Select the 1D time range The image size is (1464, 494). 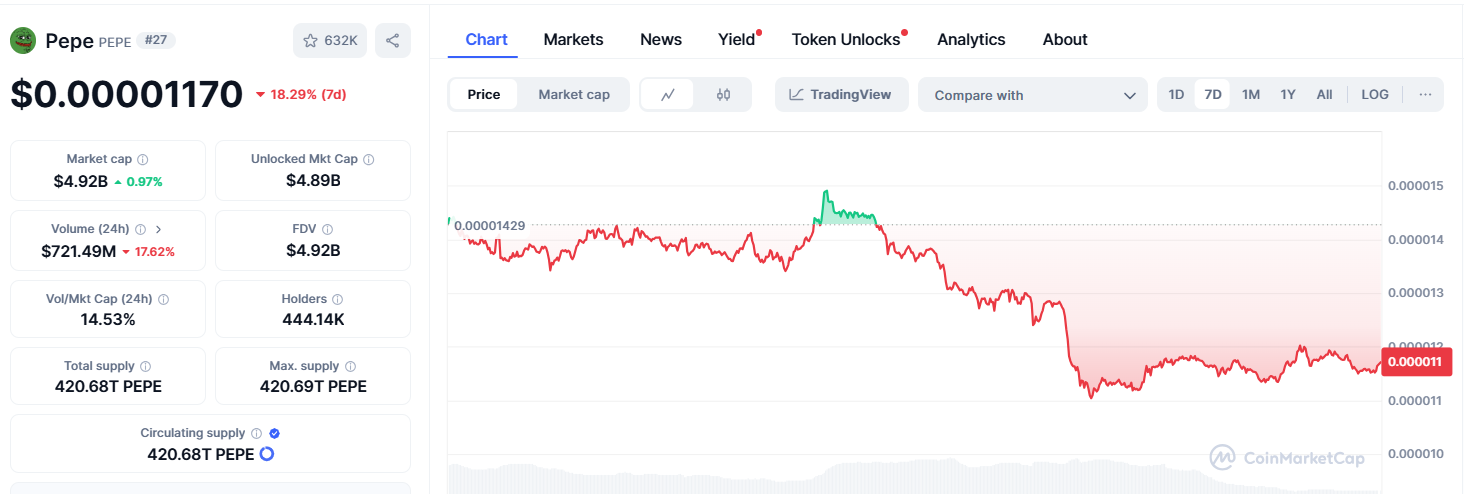click(x=1177, y=95)
